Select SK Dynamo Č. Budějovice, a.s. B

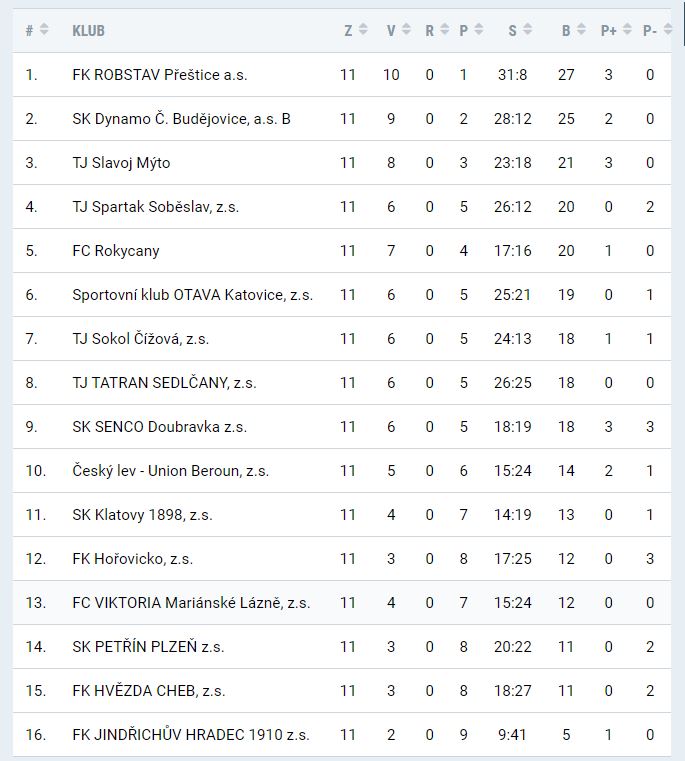tap(181, 119)
